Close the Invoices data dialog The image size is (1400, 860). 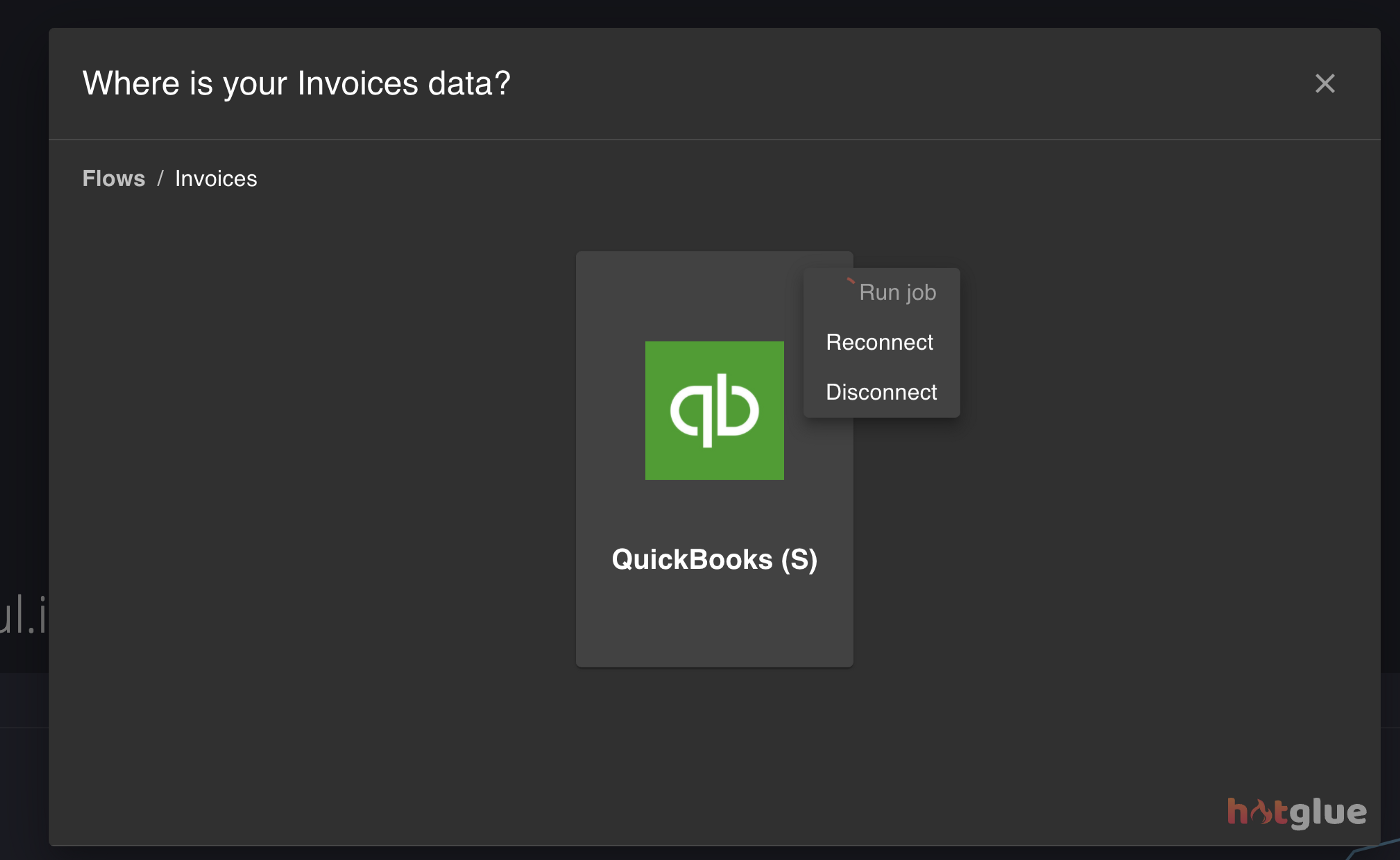pos(1325,84)
